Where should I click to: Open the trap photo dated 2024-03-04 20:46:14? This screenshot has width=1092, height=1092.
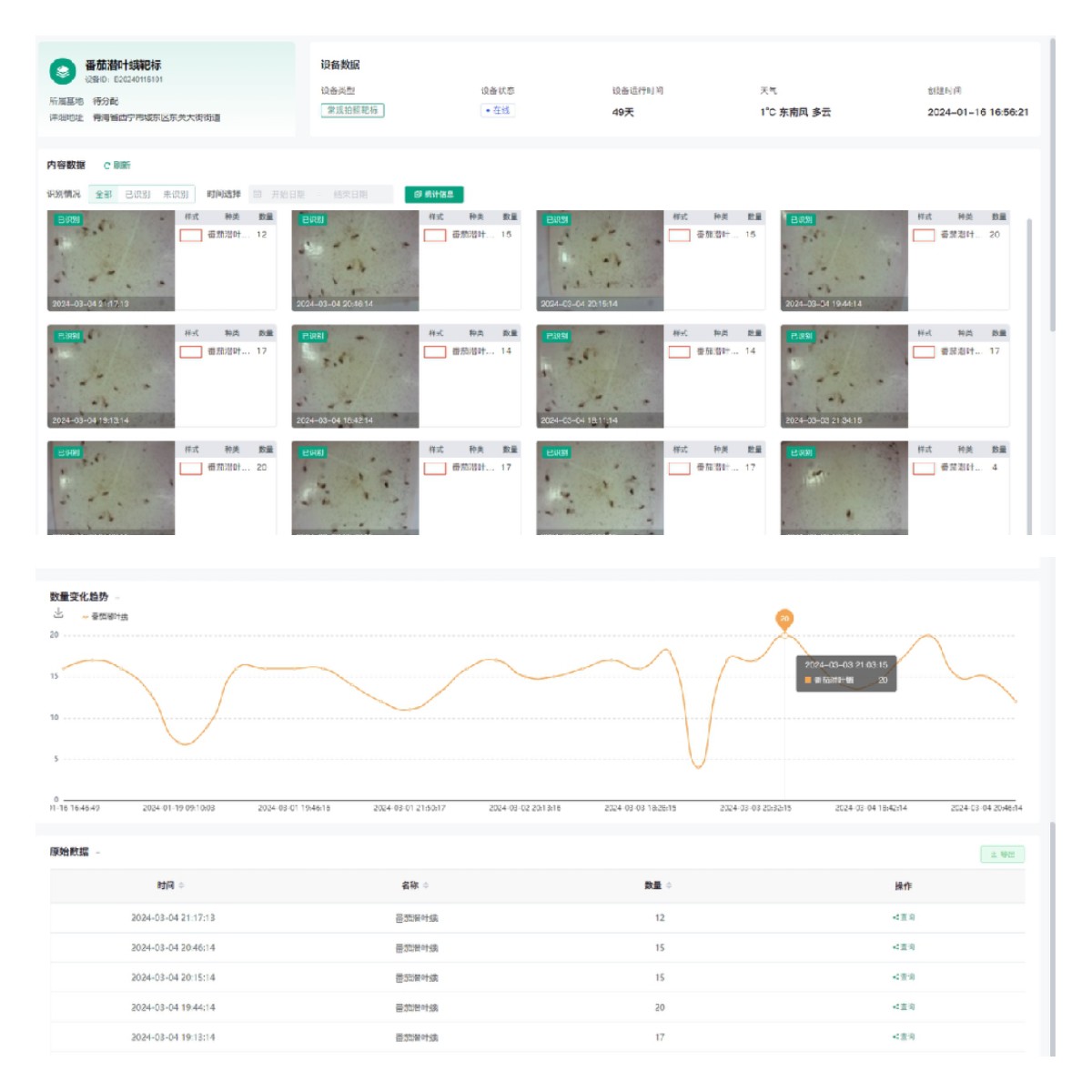tap(355, 261)
